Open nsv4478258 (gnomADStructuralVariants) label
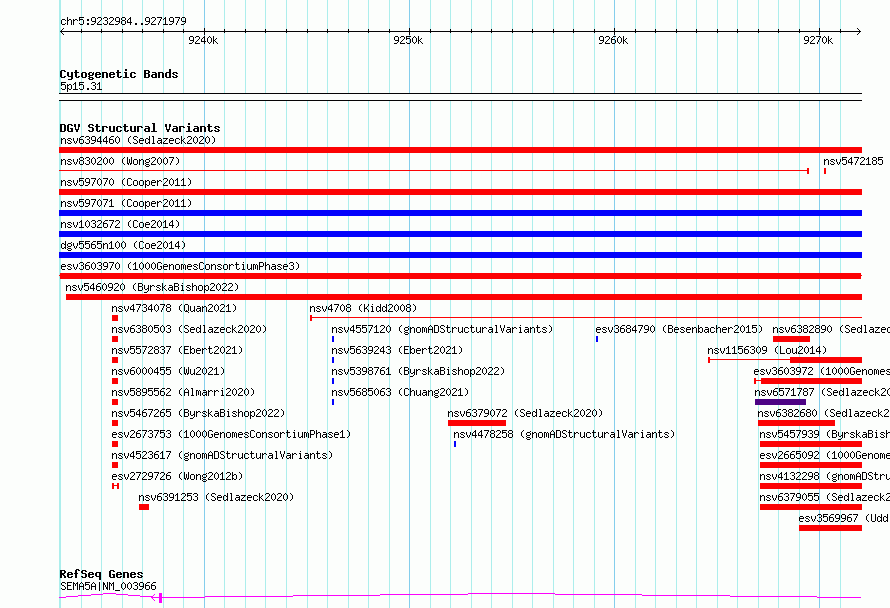Screen dimensions: 890x608 point(564,434)
